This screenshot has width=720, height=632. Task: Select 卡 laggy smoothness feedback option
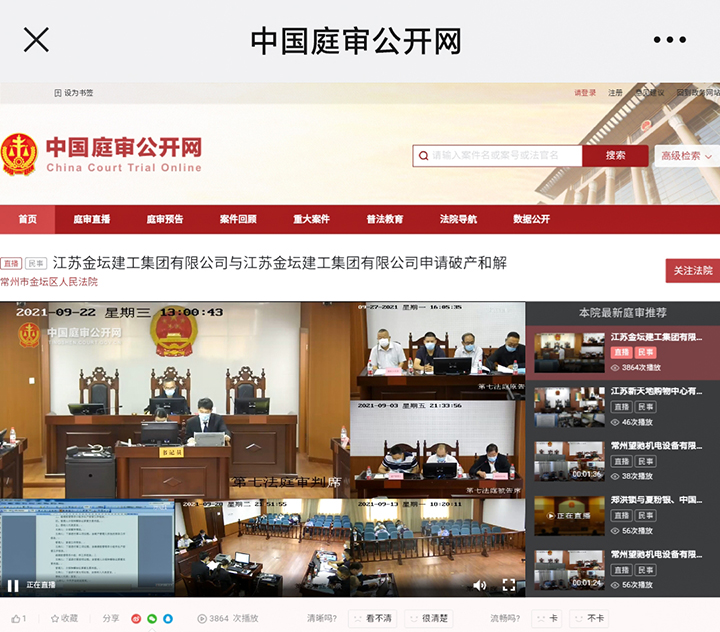[547, 619]
